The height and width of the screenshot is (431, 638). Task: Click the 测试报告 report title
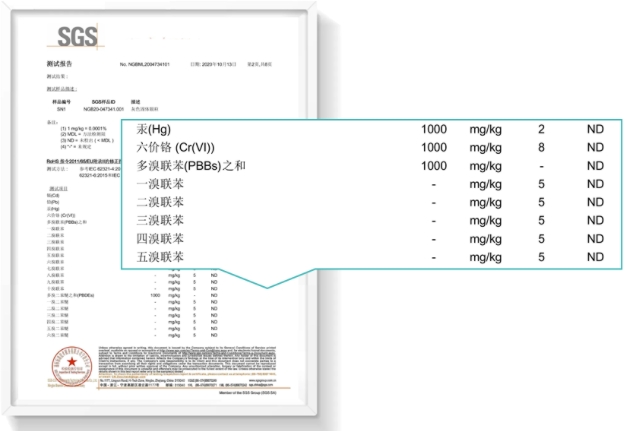click(62, 65)
